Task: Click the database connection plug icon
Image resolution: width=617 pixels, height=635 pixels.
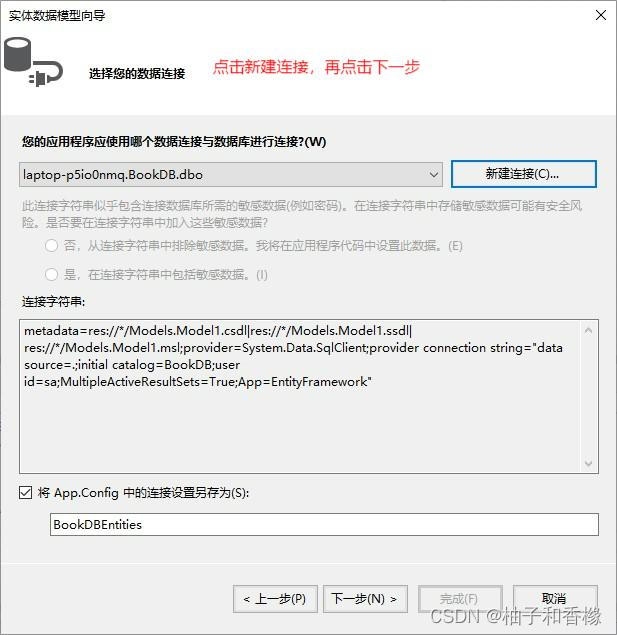Action: [33, 62]
